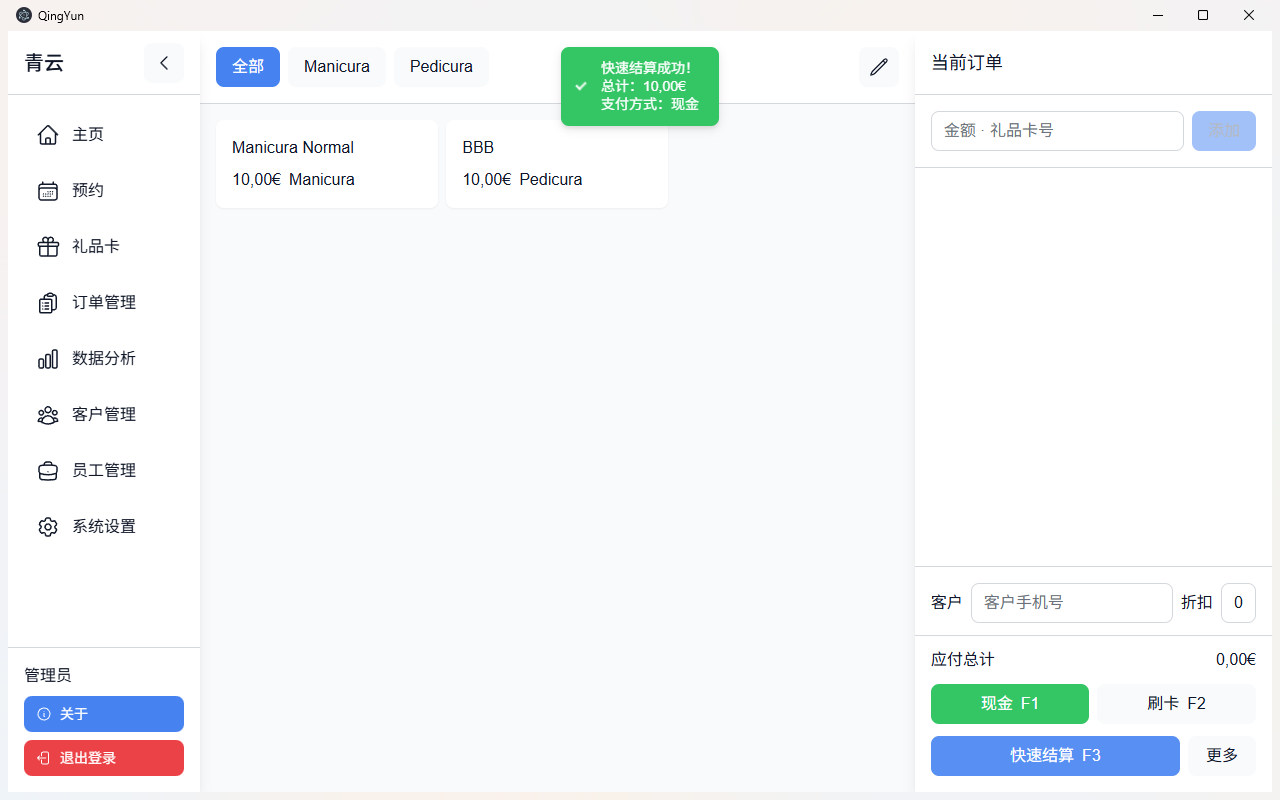Click the people icon beside 客户管理
Screen dimensions: 1280x800
coord(48,414)
